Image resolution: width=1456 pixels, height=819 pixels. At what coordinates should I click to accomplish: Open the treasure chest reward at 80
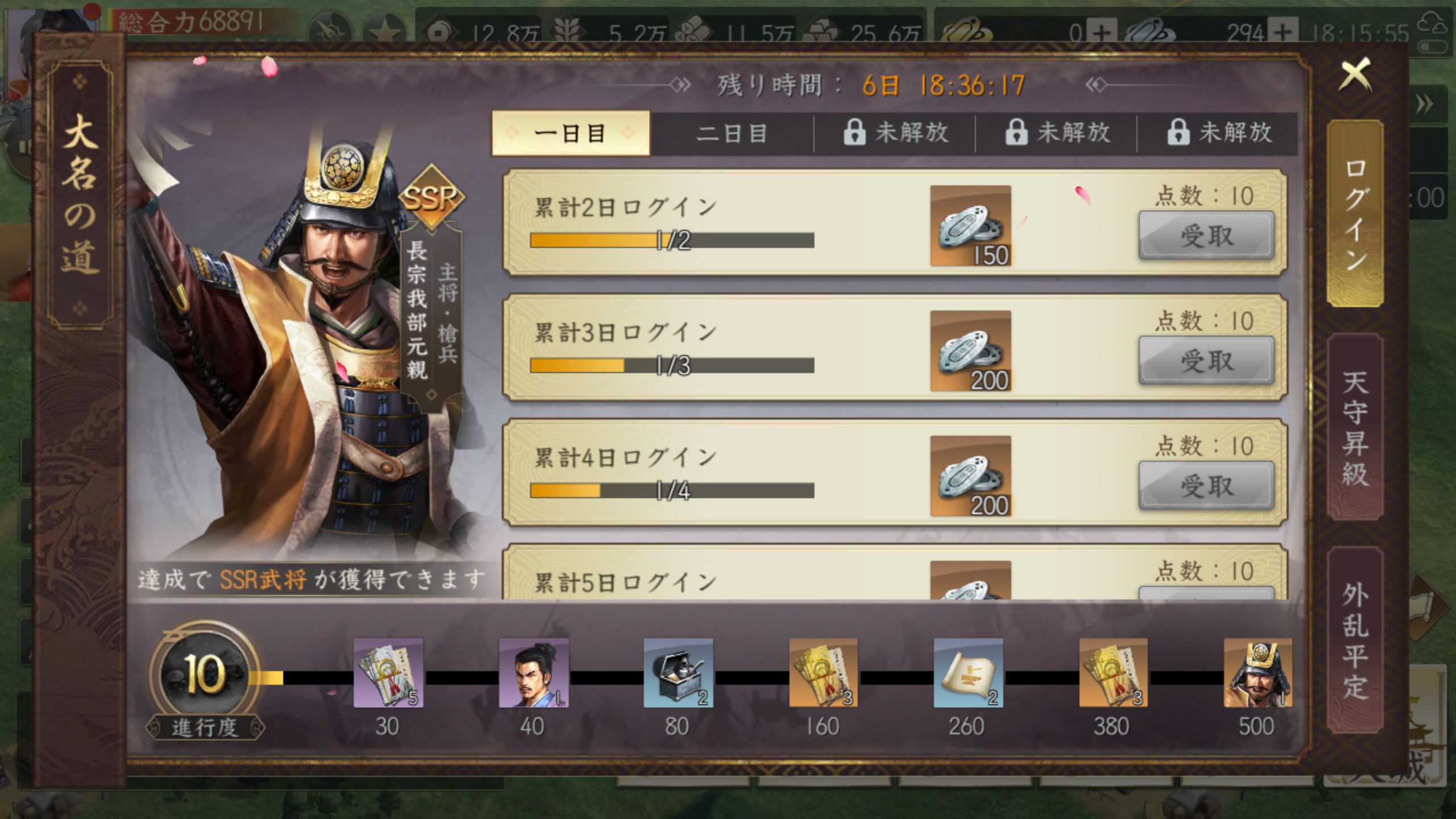(678, 672)
